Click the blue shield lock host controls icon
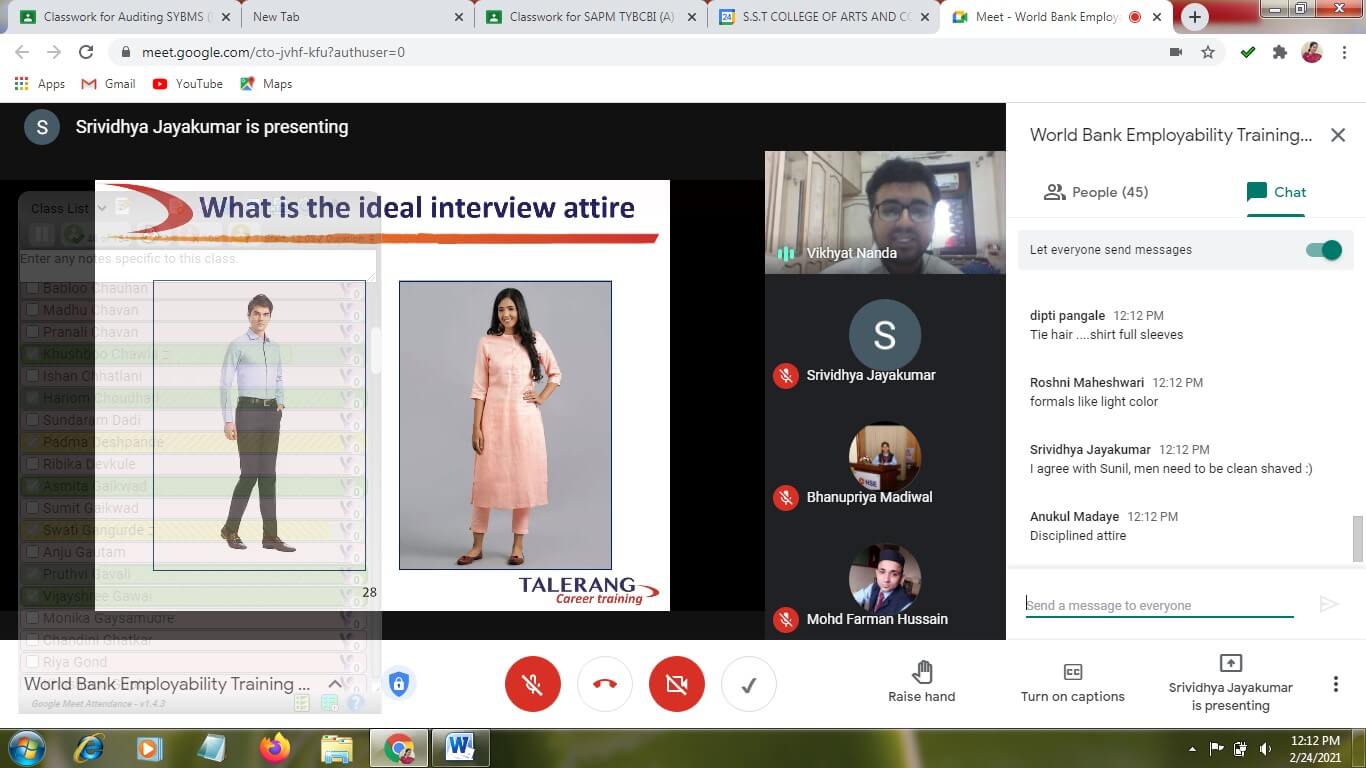Viewport: 1366px width, 768px height. tap(398, 684)
